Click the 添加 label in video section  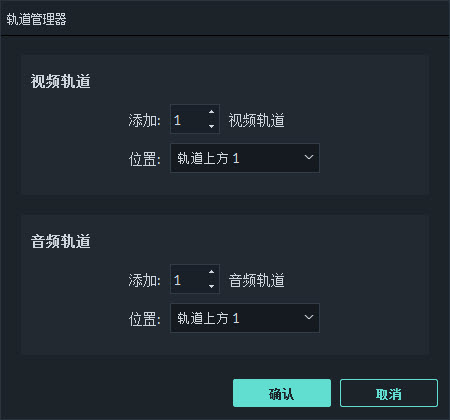click(x=144, y=120)
